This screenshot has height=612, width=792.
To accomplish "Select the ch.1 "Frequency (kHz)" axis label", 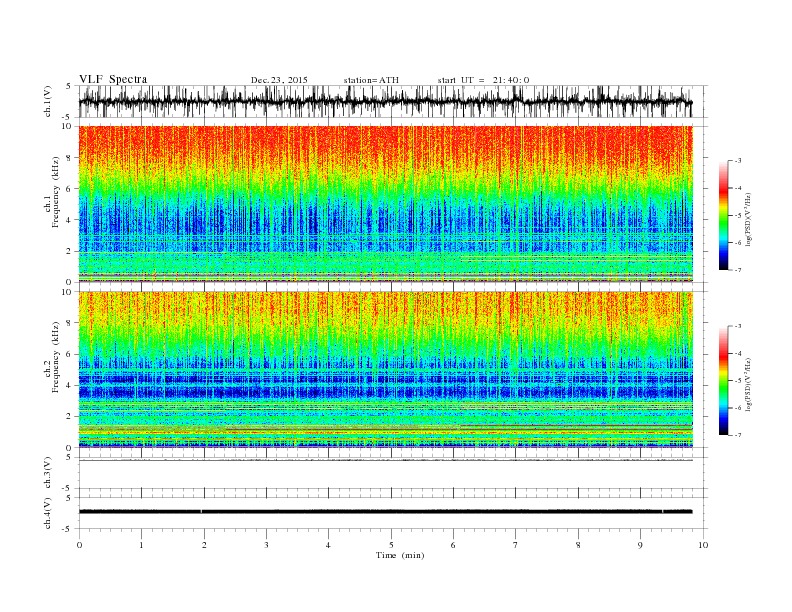I will coord(56,192).
